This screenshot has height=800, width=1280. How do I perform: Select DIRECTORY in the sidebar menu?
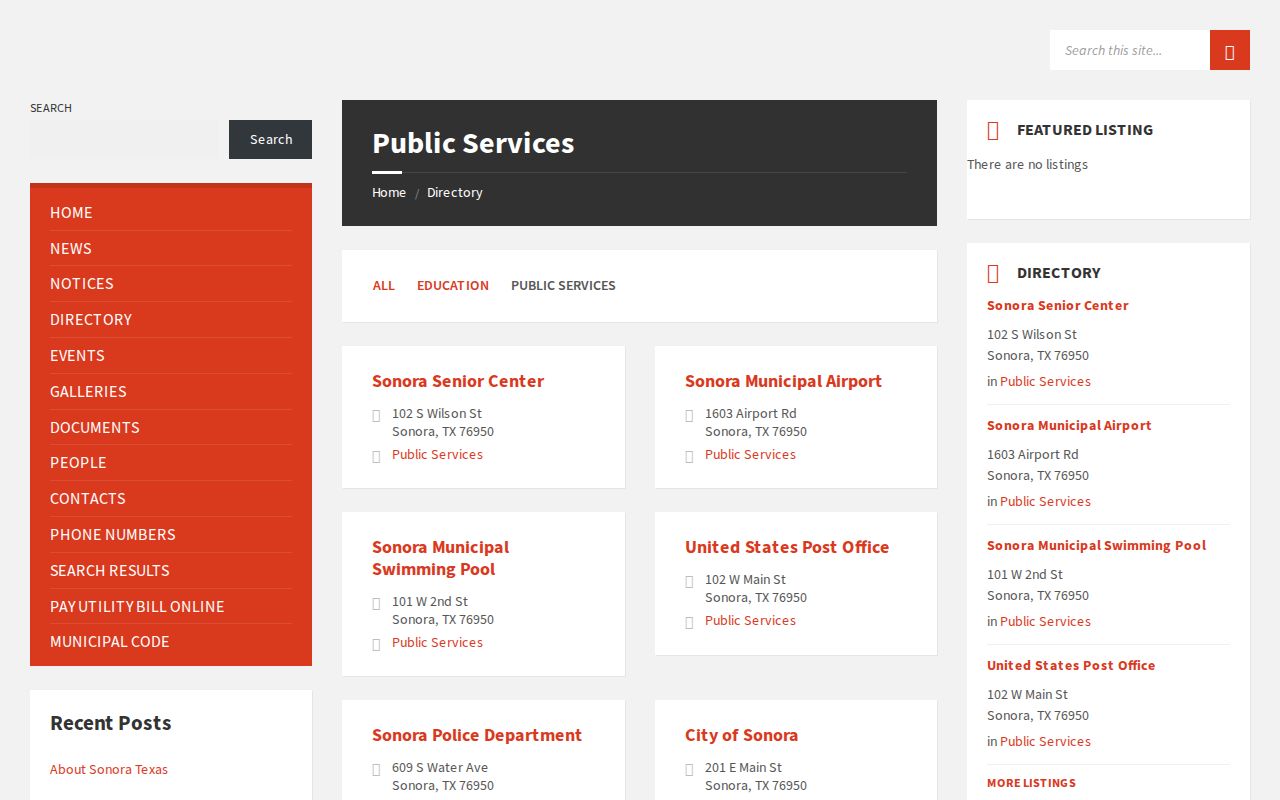[171, 320]
